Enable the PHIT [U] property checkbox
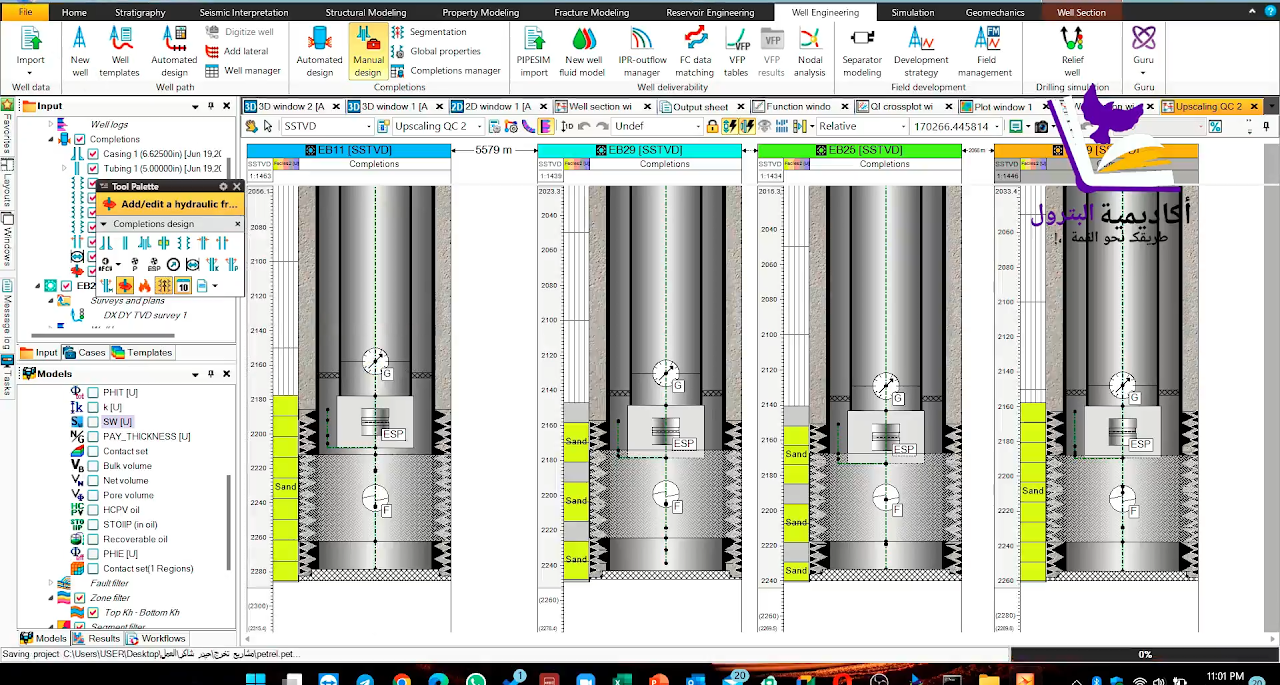Screen dimensions: 1280x685 (93, 393)
